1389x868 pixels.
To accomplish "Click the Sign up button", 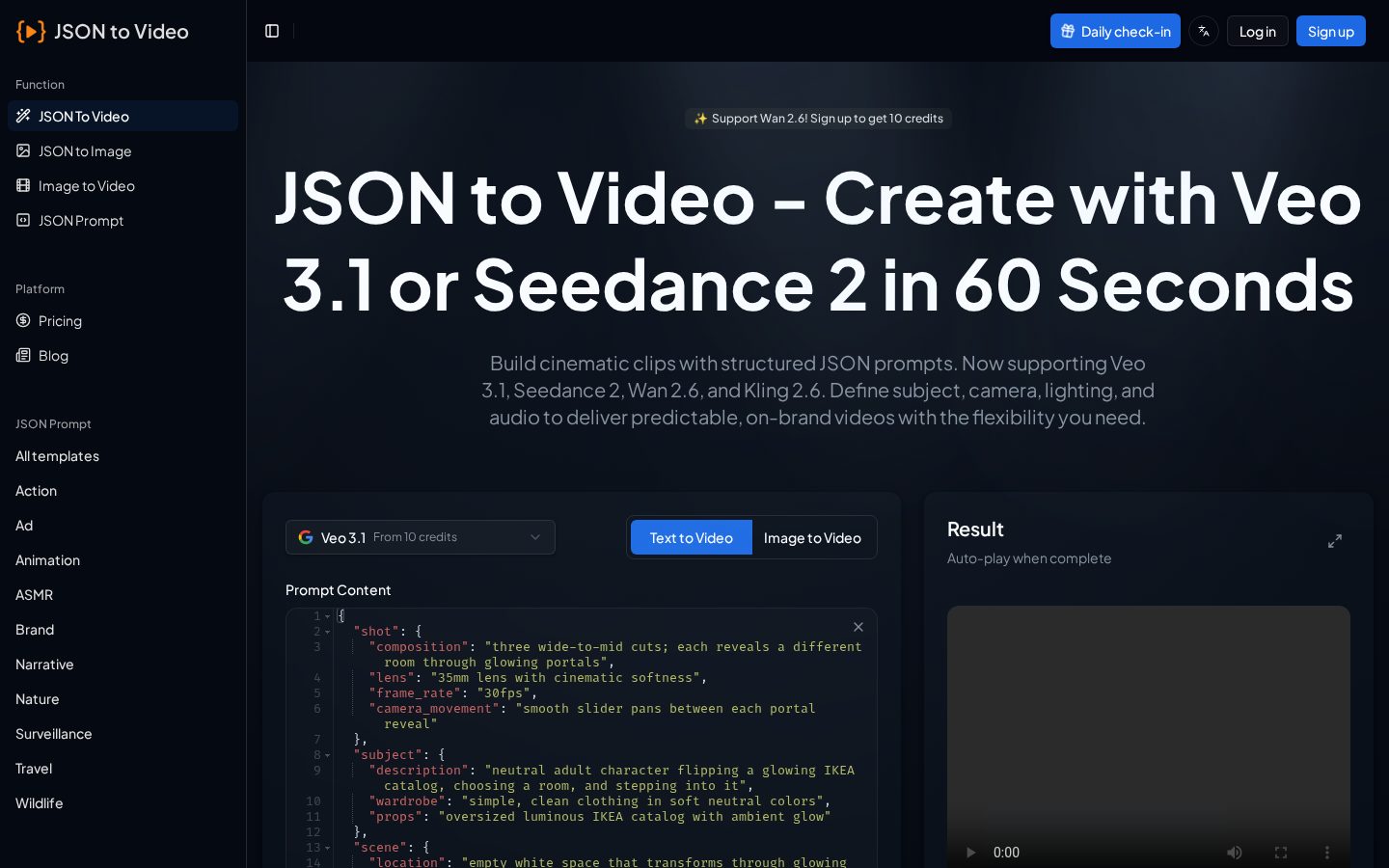I will pos(1330,31).
